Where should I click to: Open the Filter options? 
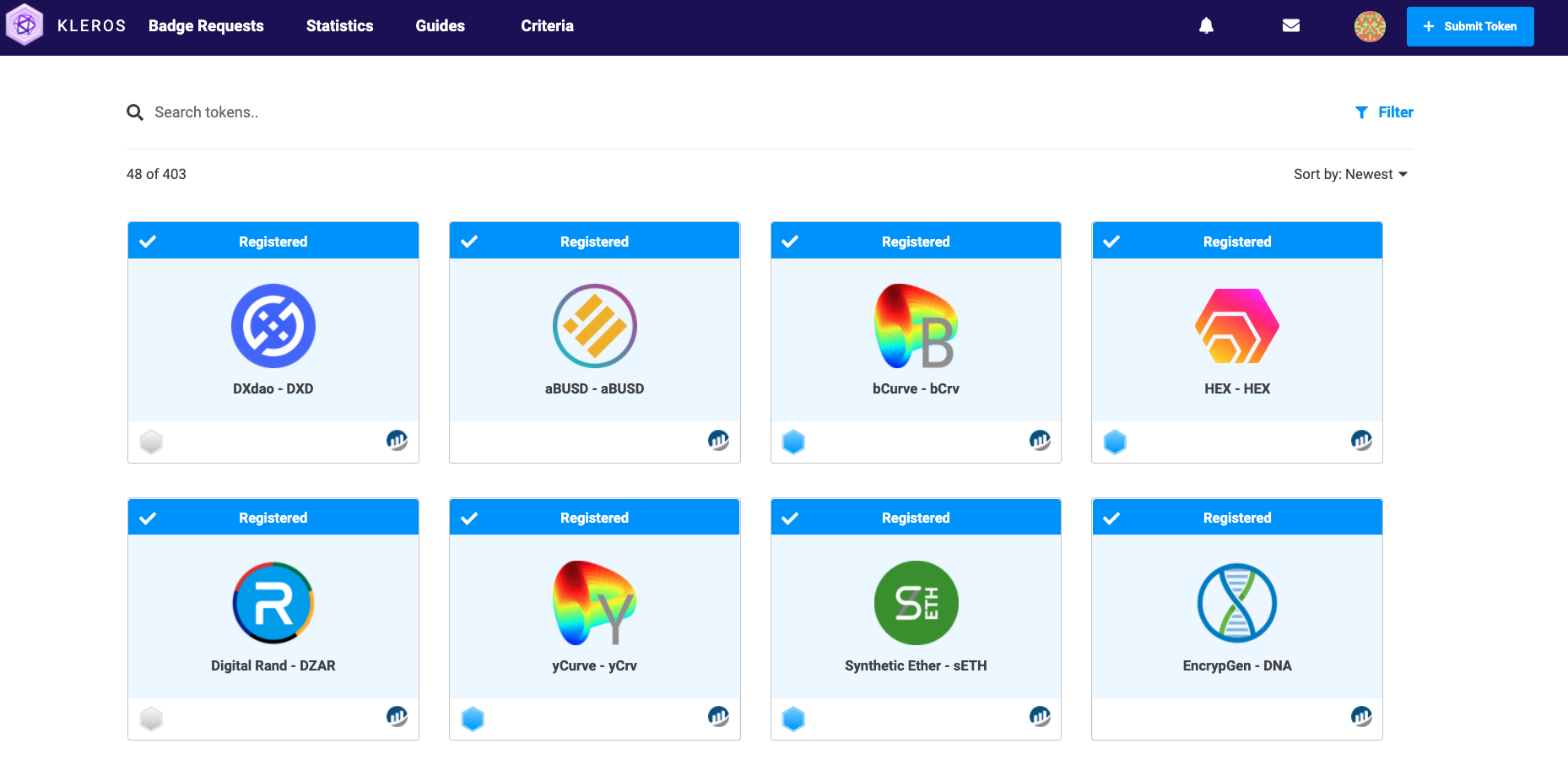[x=1384, y=112]
